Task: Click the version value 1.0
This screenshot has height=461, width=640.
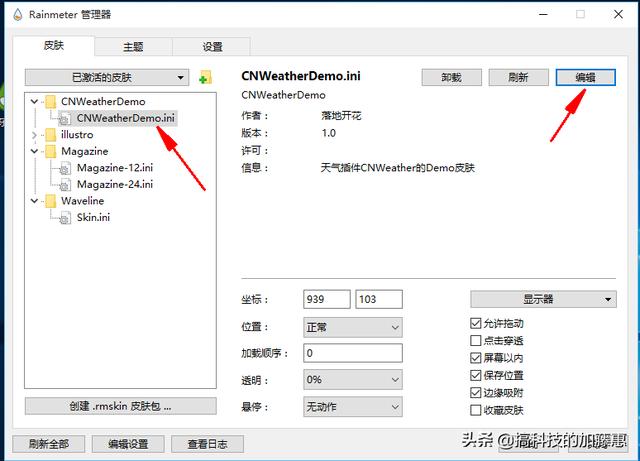Action: click(329, 133)
